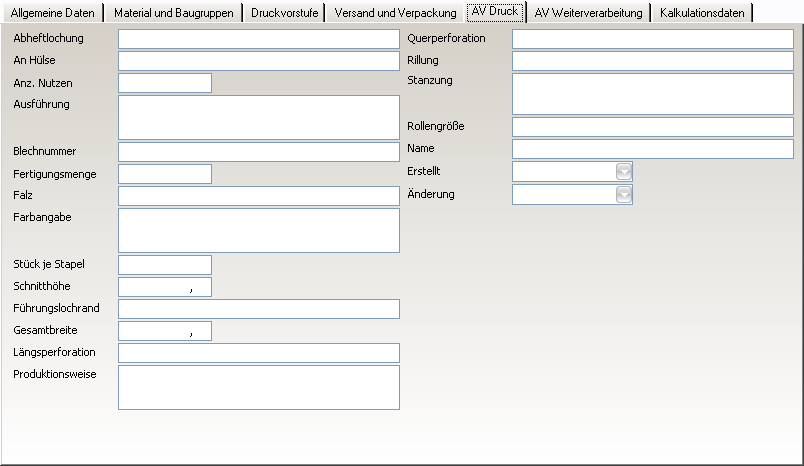The image size is (804, 466).
Task: Click the Rollengröße input field
Action: 652,127
